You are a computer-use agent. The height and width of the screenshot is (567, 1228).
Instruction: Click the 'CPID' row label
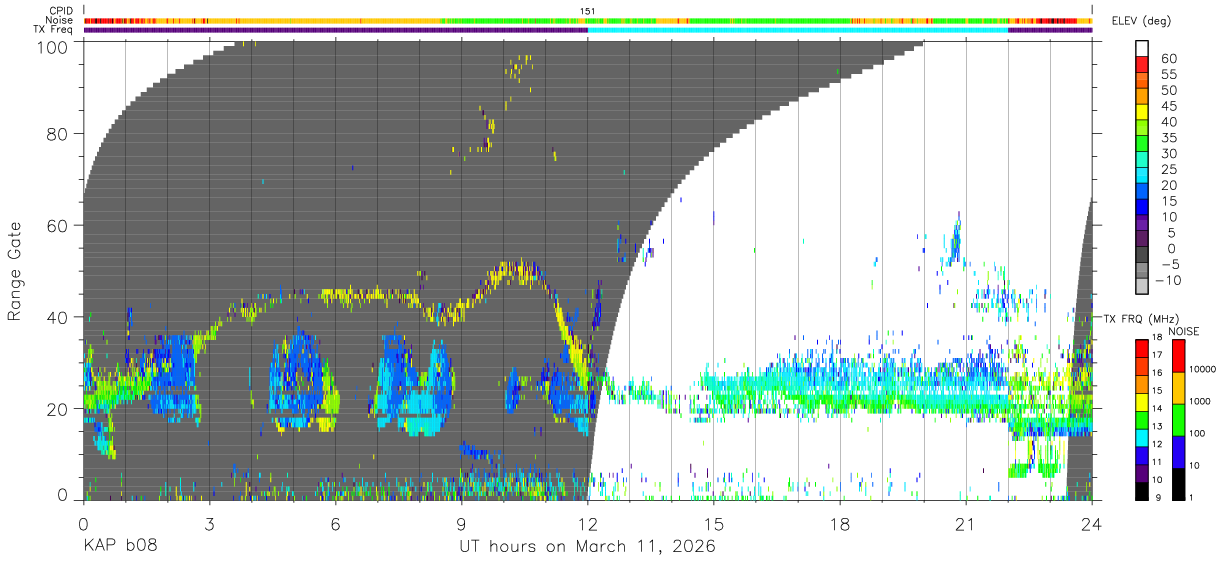pos(62,11)
